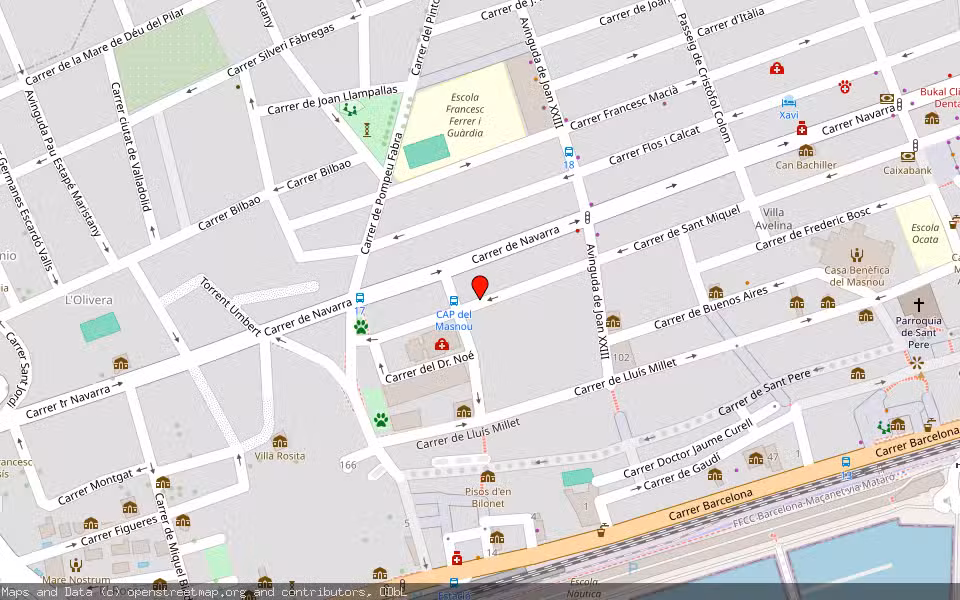Select the playground icon by Carrer de Joan Llampallas

[350, 110]
